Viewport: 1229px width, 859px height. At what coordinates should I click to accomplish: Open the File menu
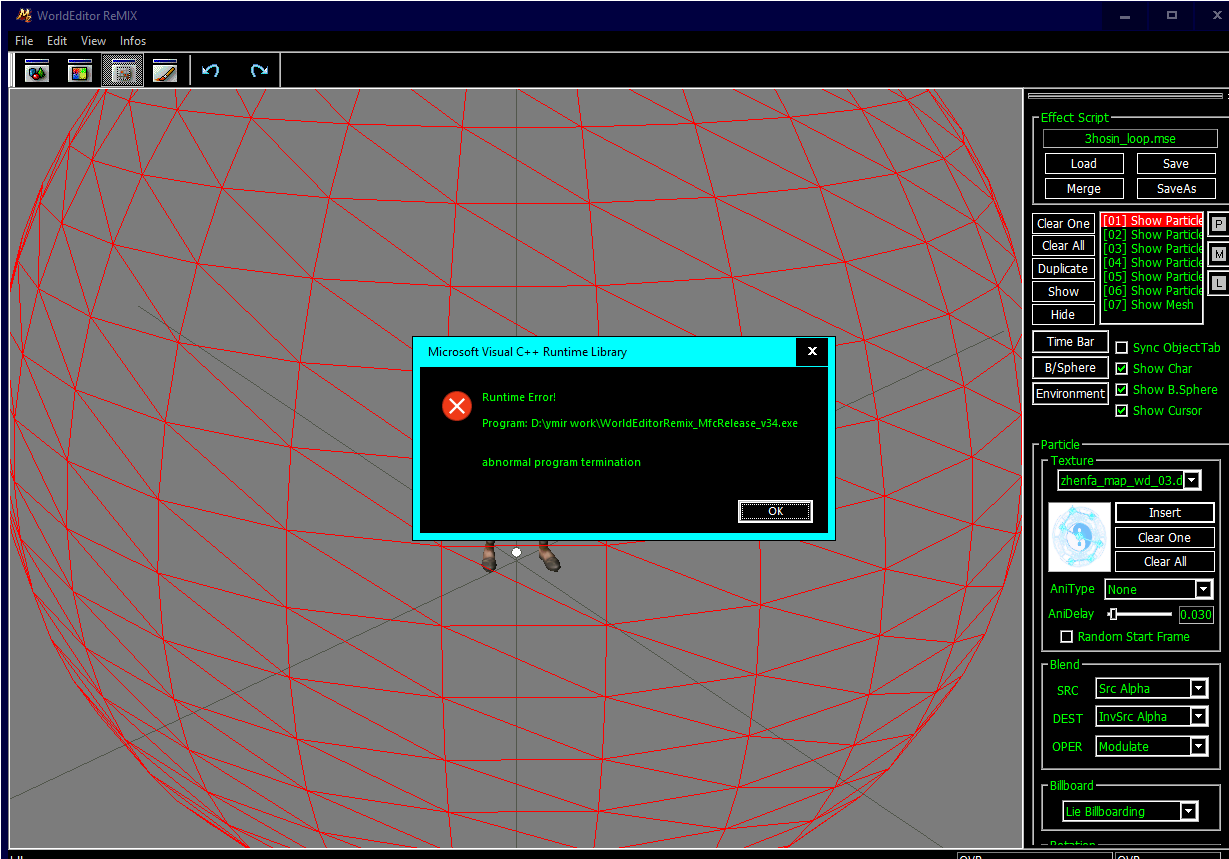24,41
